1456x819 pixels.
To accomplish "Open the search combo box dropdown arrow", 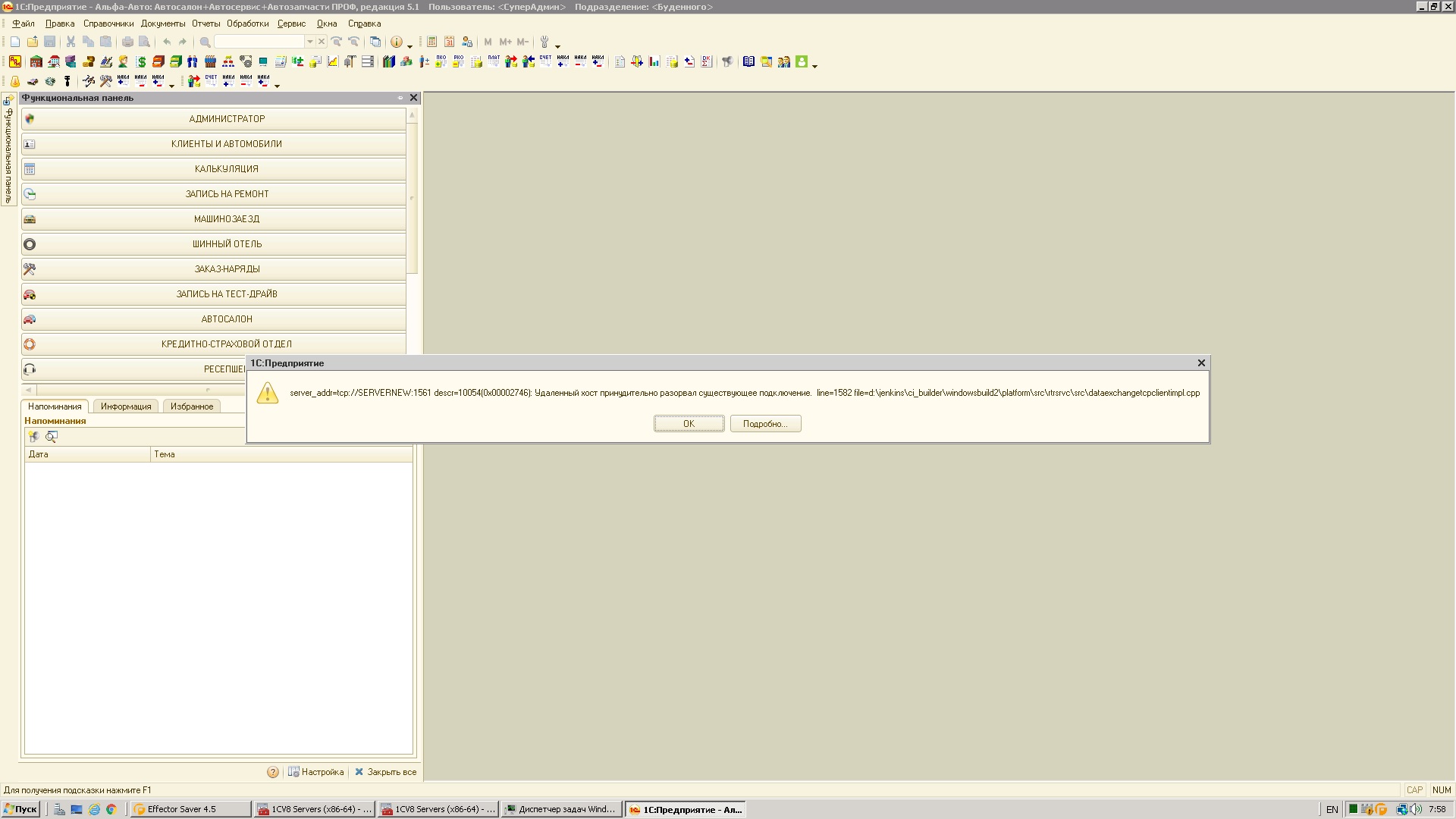I will click(309, 42).
